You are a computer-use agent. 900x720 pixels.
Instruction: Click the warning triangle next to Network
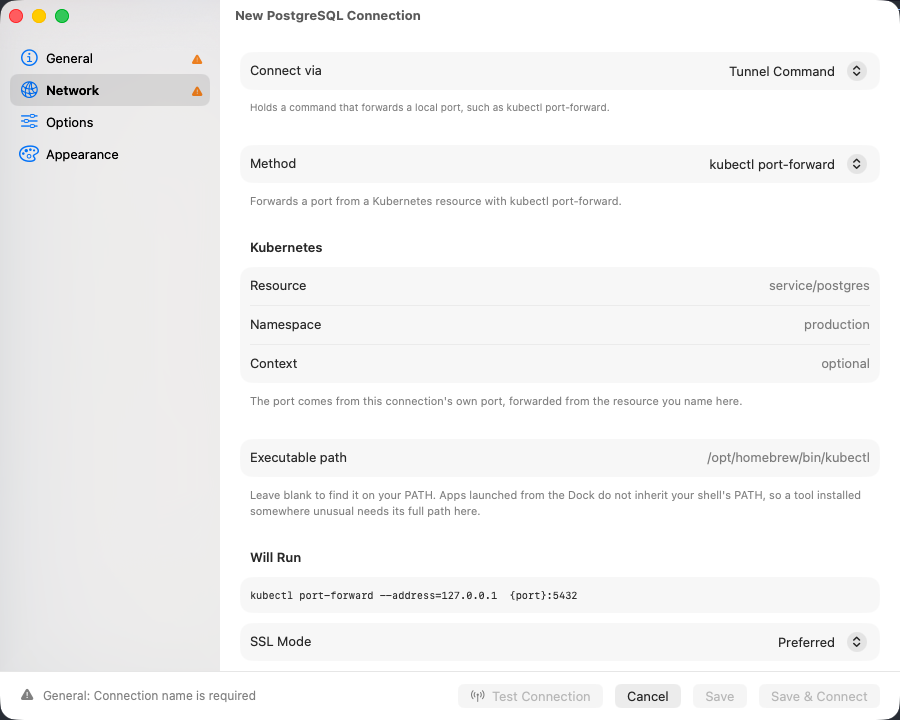point(197,91)
